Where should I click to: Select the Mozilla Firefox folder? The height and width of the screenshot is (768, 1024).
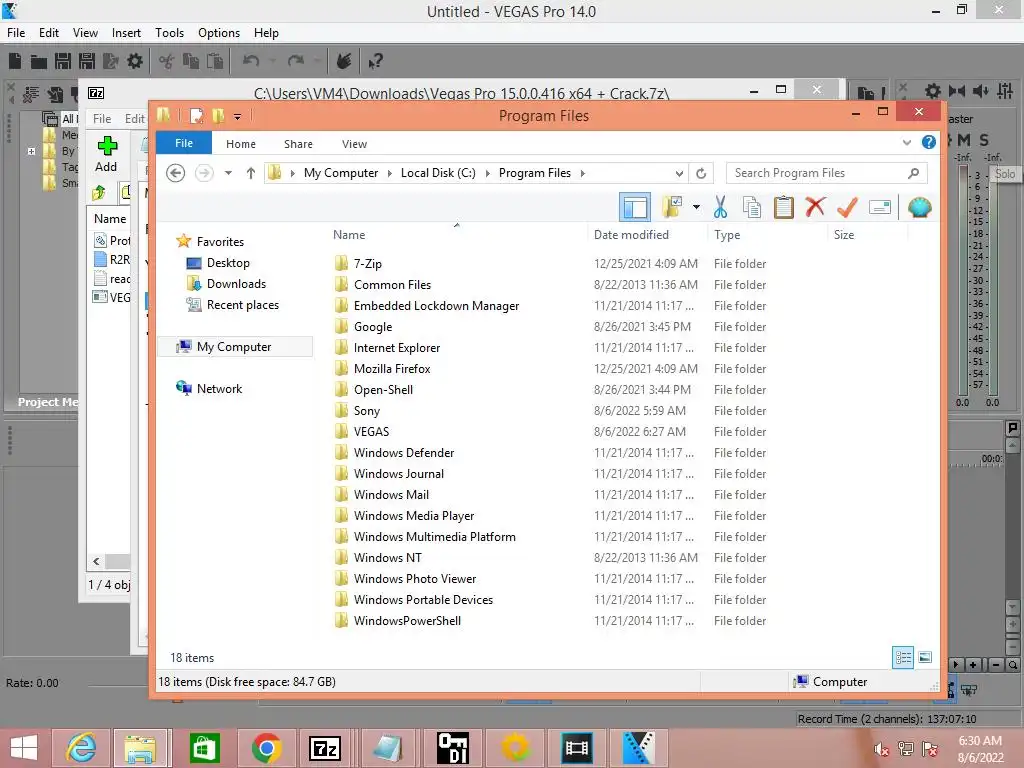[392, 369]
